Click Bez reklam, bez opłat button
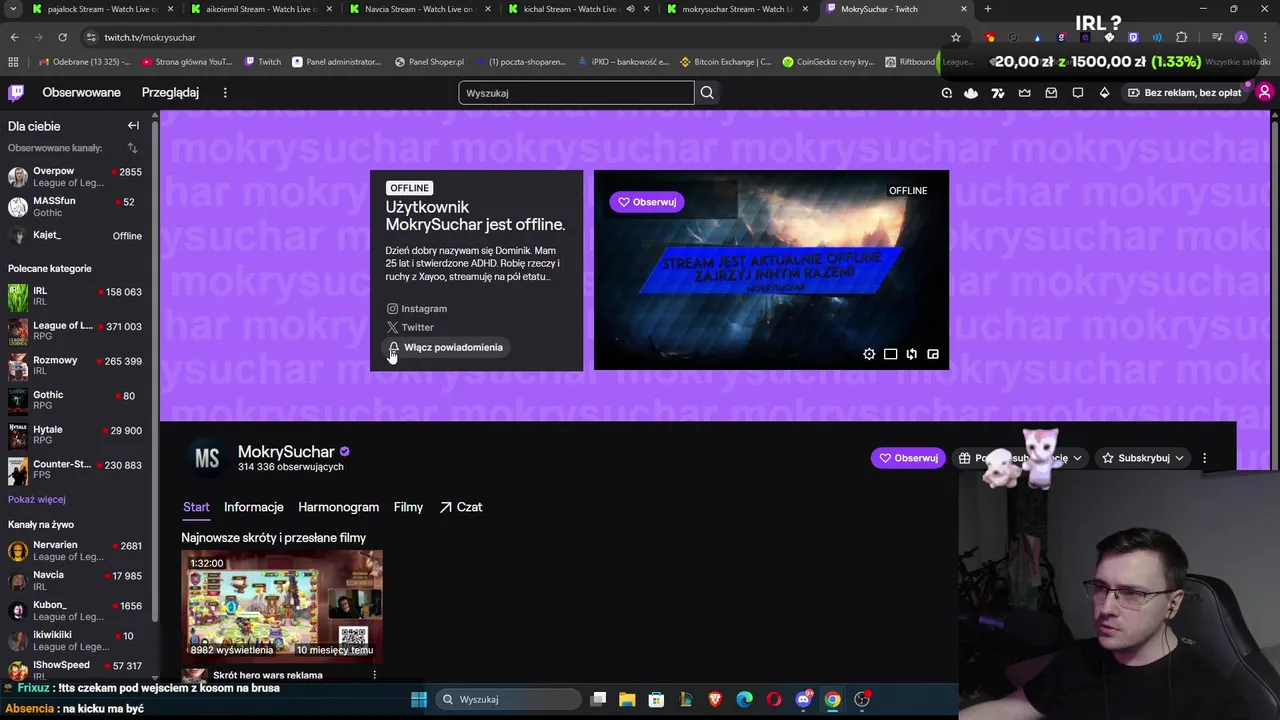This screenshot has height=720, width=1280. click(x=1184, y=93)
